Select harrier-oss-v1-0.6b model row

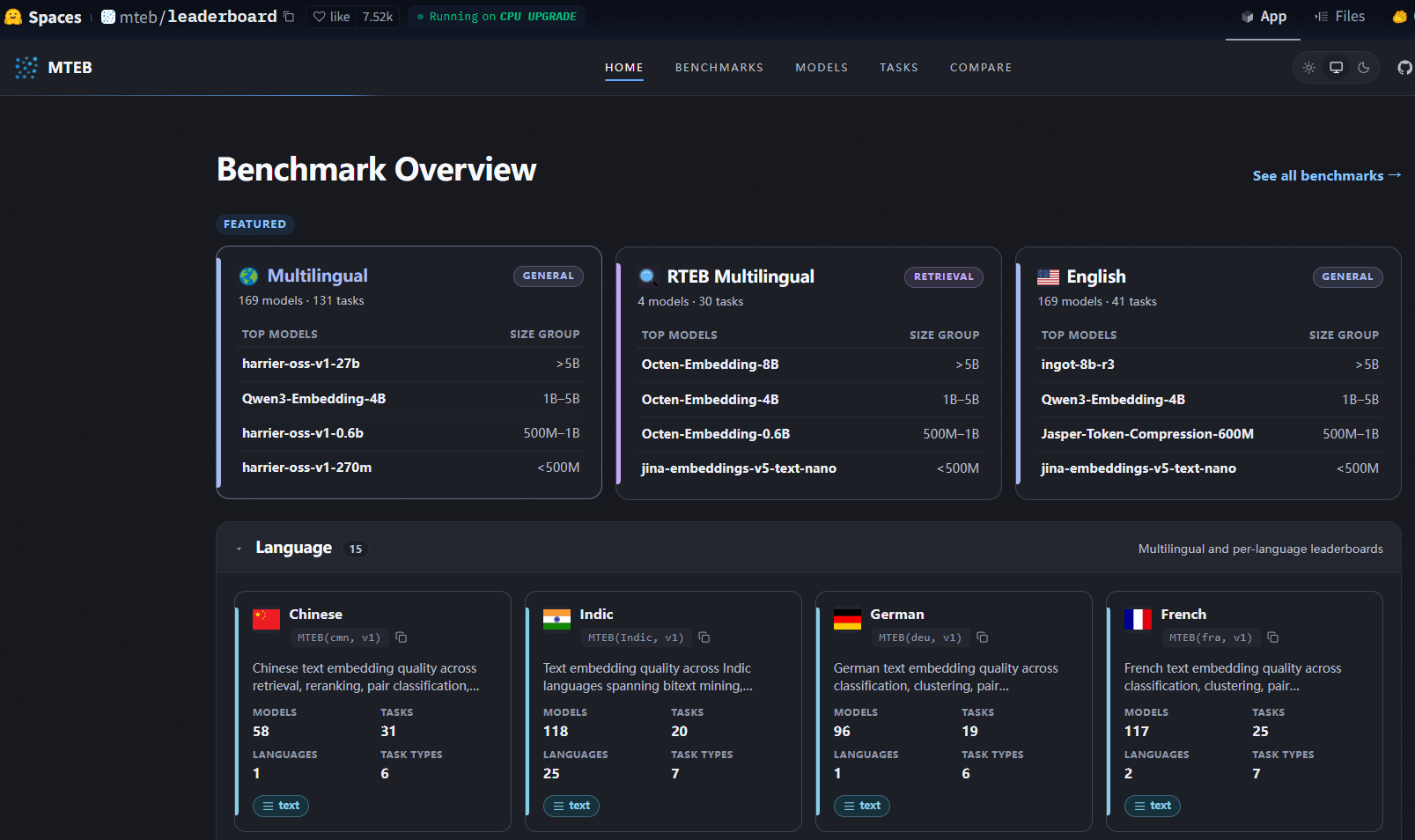[x=410, y=433]
